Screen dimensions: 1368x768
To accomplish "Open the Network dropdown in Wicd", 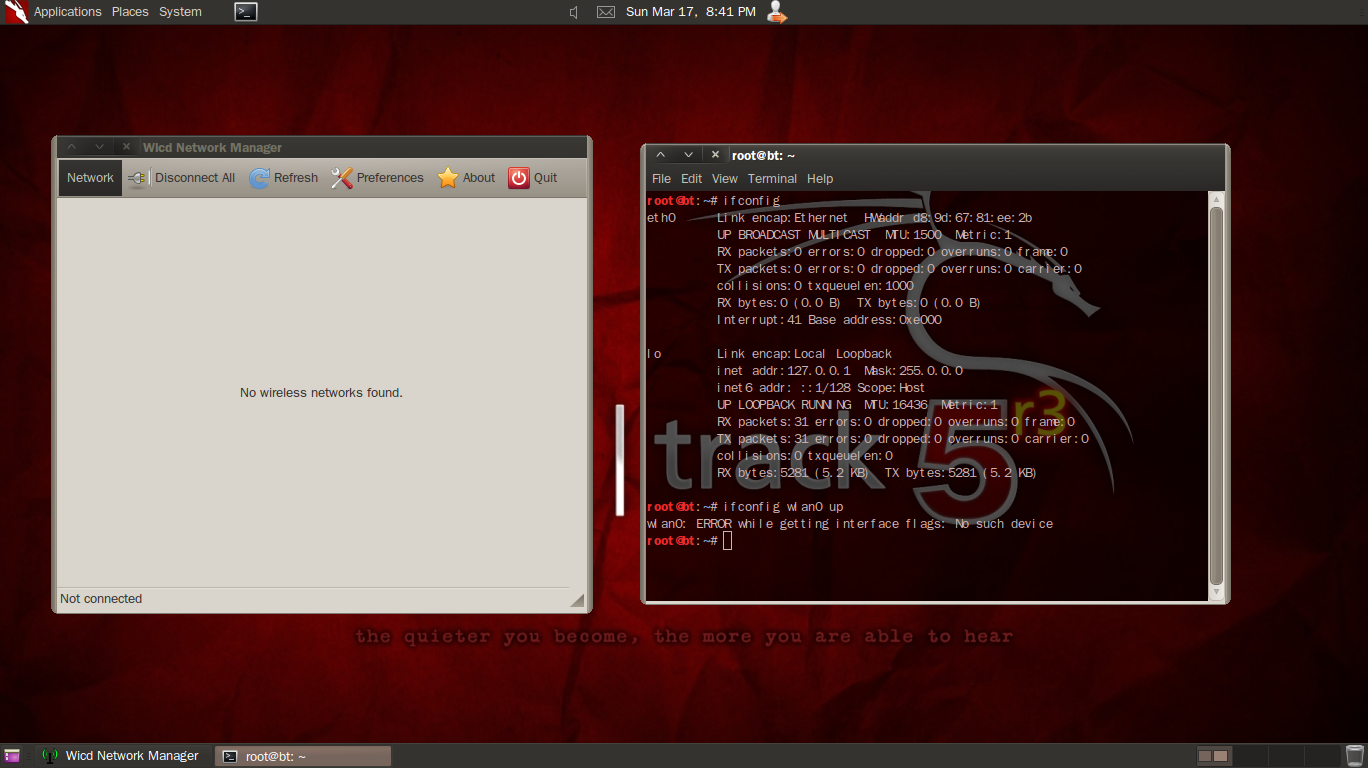I will [x=90, y=178].
